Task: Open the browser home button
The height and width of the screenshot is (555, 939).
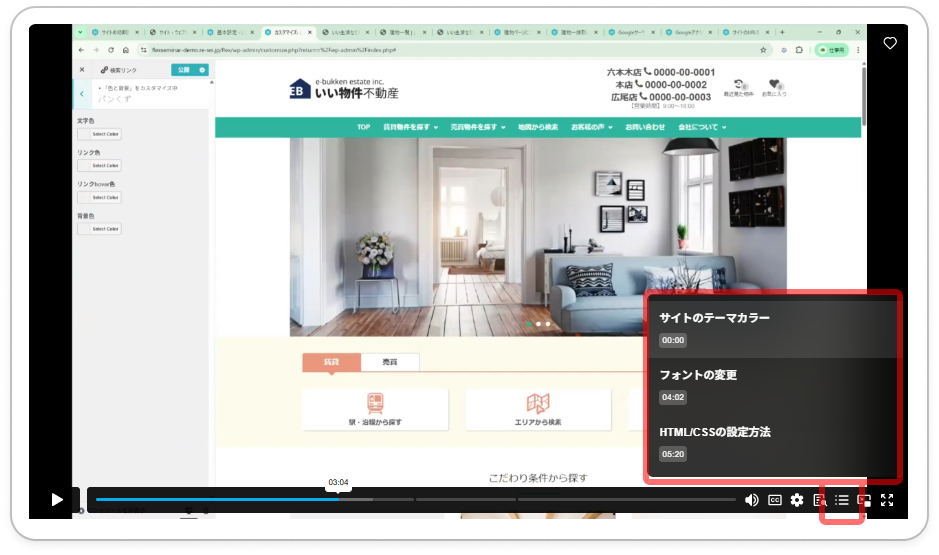Action: (x=126, y=50)
